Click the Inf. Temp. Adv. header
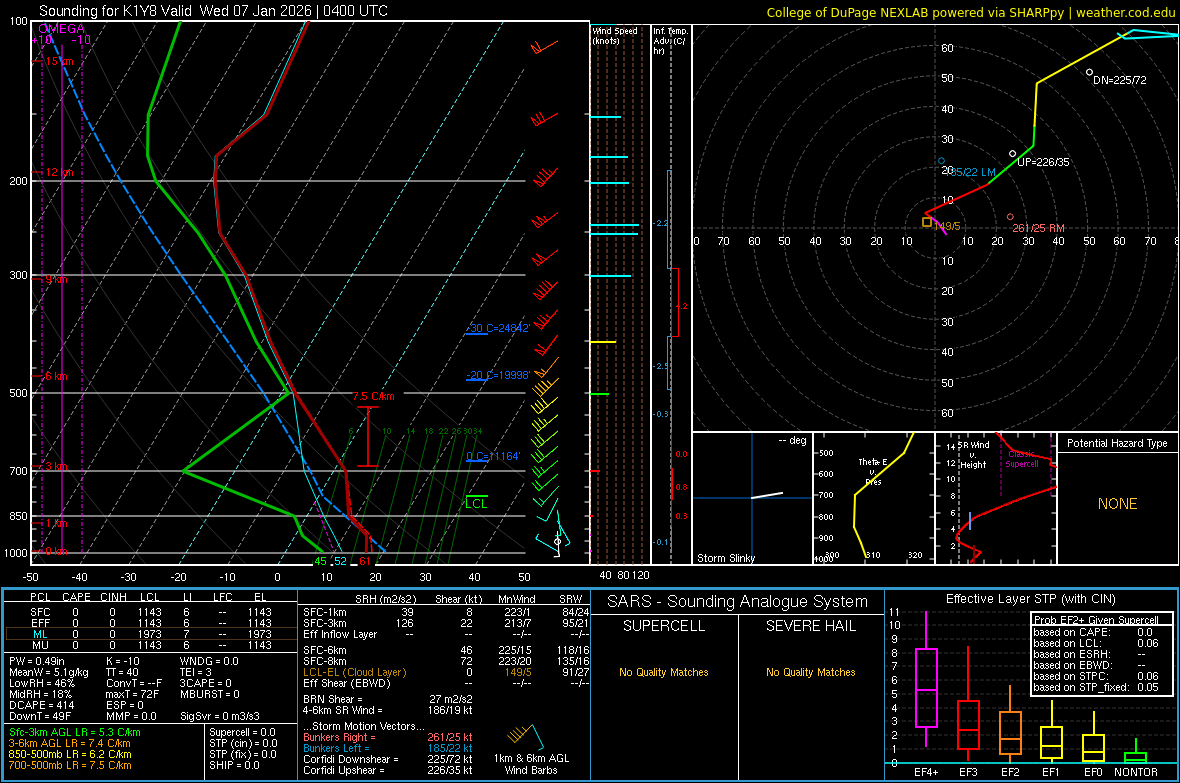Image resolution: width=1180 pixels, height=783 pixels. coord(670,41)
